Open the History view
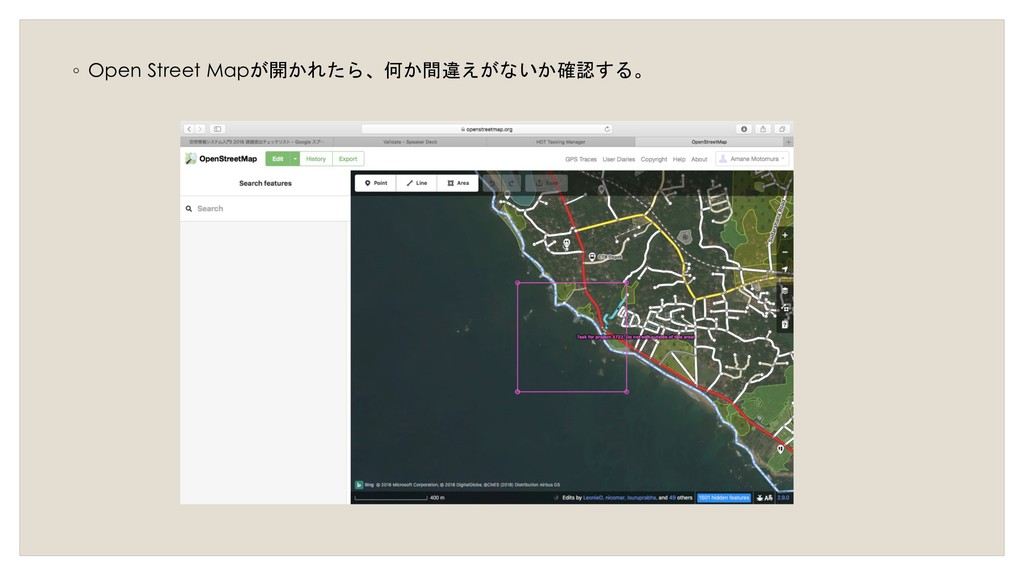 (316, 159)
